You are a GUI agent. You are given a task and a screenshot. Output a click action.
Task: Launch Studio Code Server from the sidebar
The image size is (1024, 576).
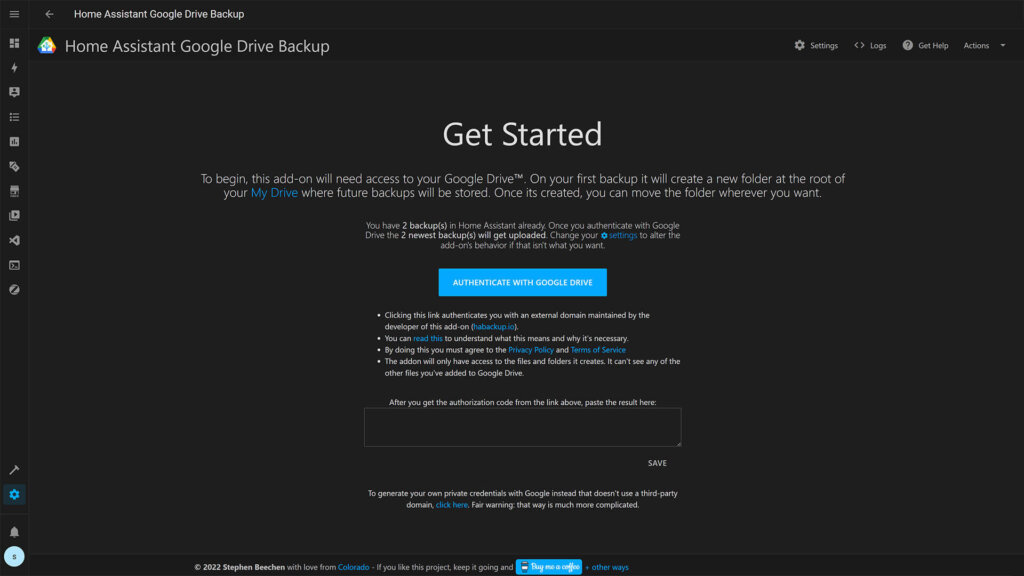tap(14, 238)
